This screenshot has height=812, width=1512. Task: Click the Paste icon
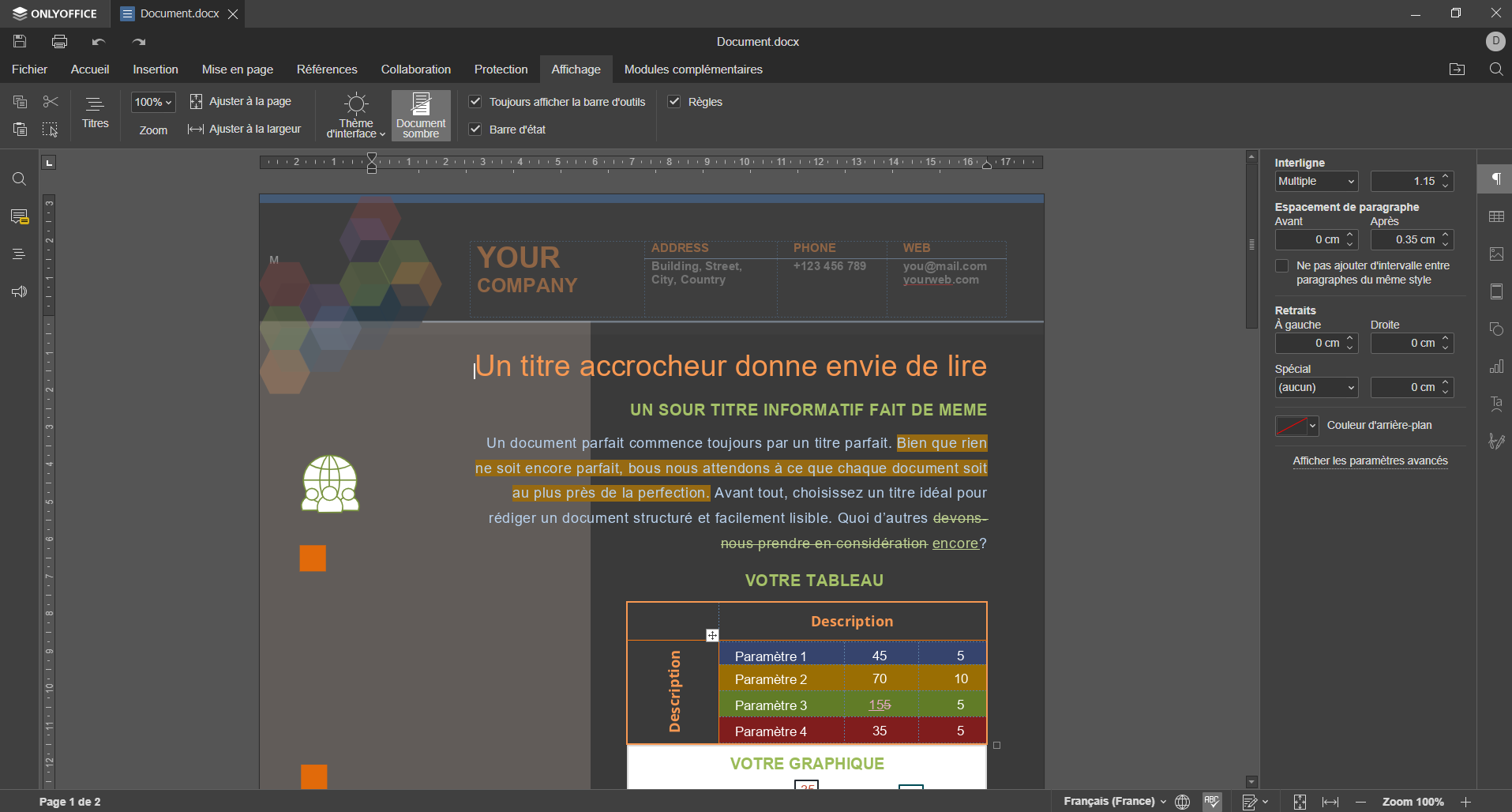(x=20, y=129)
